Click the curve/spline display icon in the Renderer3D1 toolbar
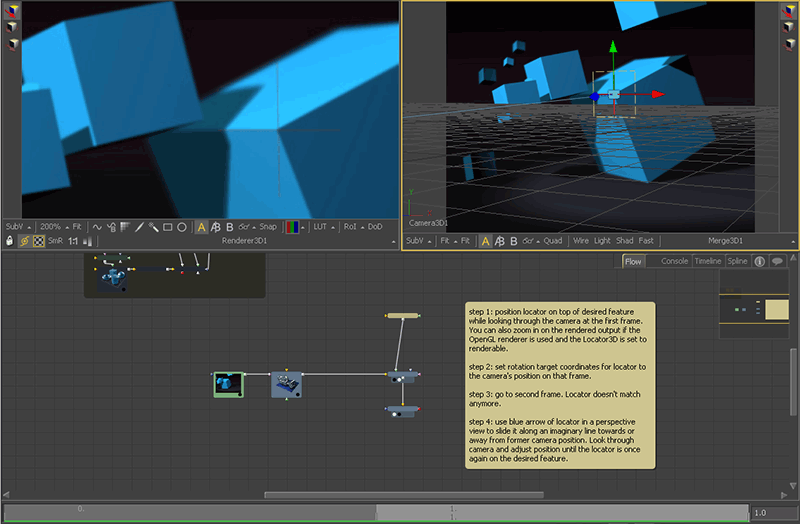This screenshot has width=800, height=524. [97, 227]
